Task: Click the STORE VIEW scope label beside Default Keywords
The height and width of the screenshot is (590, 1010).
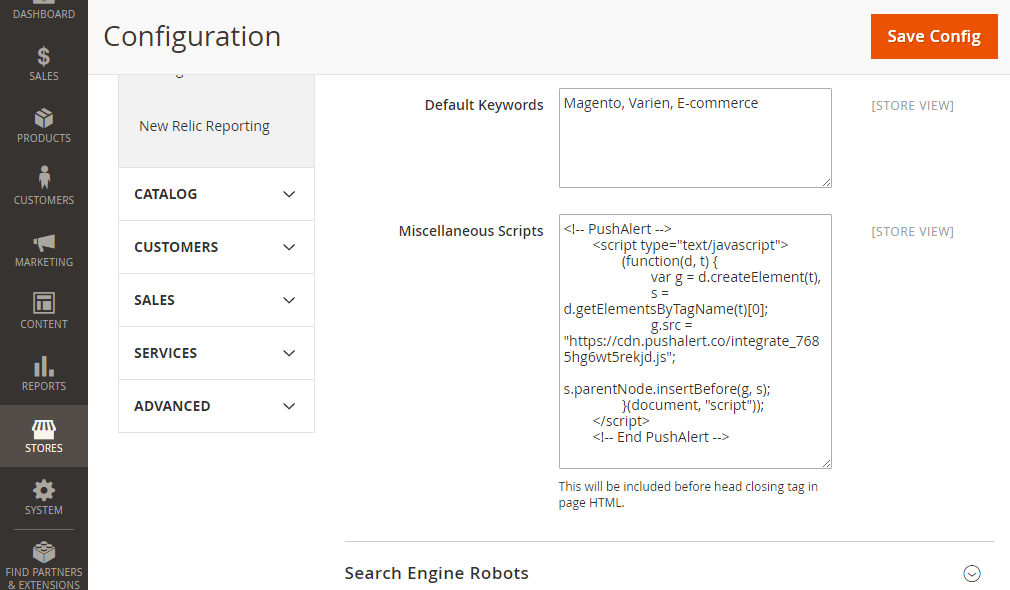Action: click(912, 106)
